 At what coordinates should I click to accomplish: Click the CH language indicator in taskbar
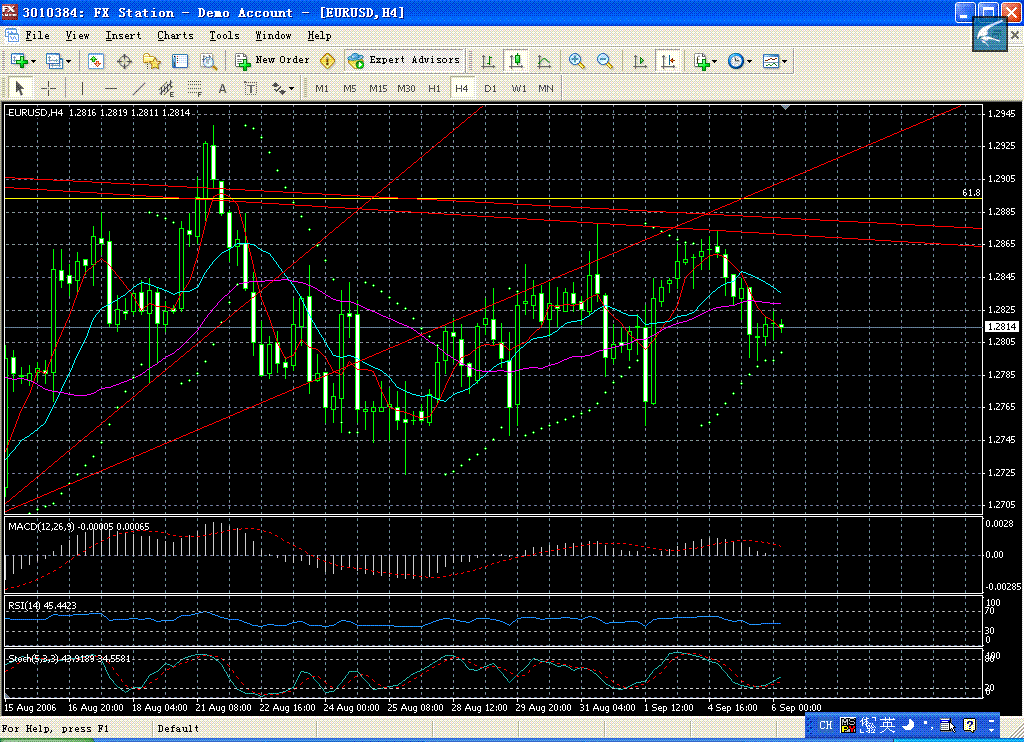pyautogui.click(x=826, y=725)
